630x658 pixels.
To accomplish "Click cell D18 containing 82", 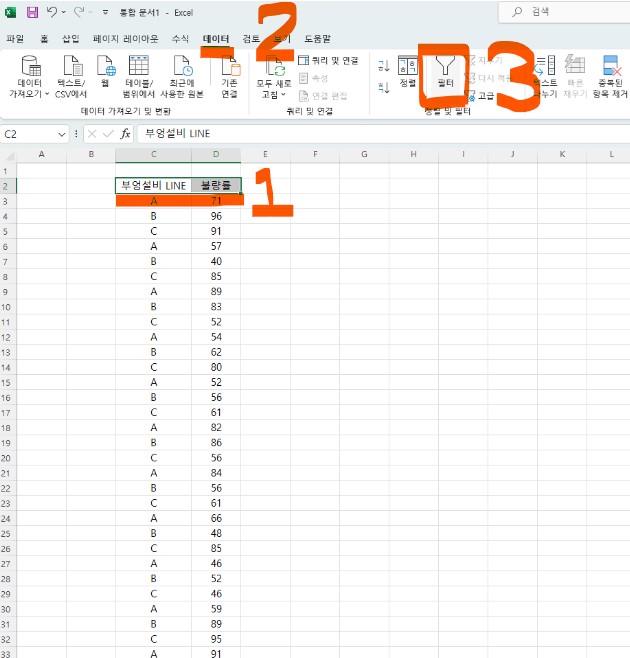I will click(x=216, y=428).
